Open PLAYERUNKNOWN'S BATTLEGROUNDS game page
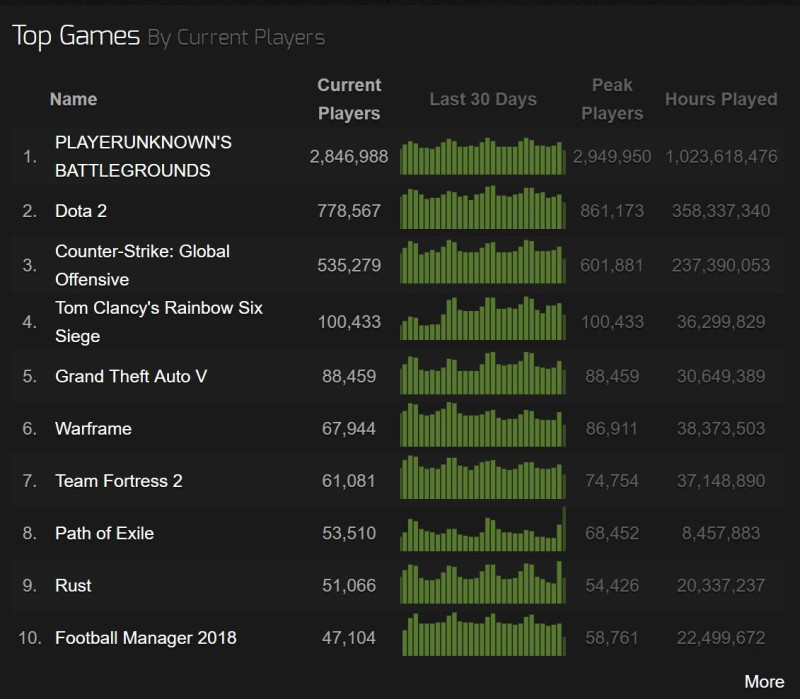The width and height of the screenshot is (800, 699). coord(143,156)
